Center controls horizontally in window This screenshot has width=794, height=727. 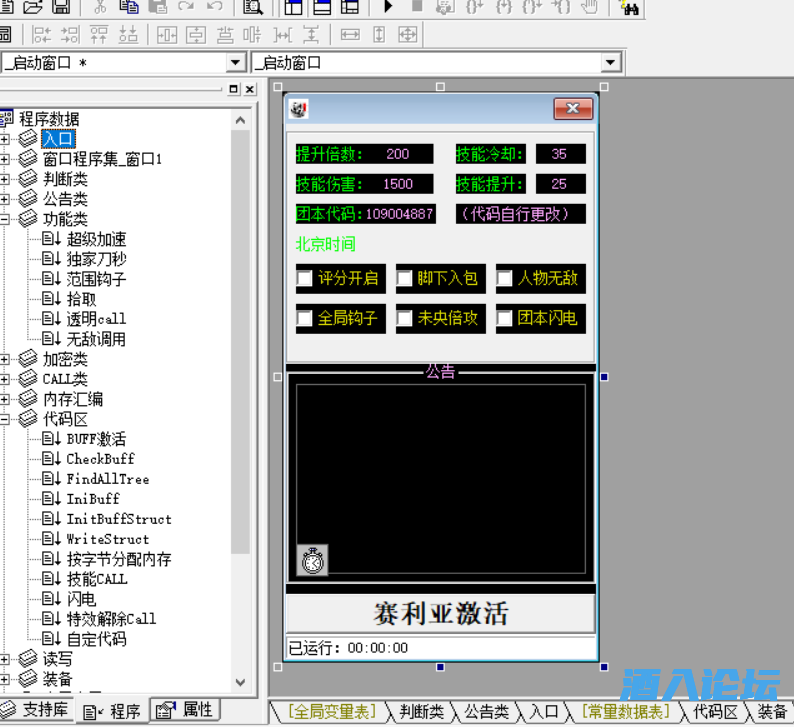point(167,35)
